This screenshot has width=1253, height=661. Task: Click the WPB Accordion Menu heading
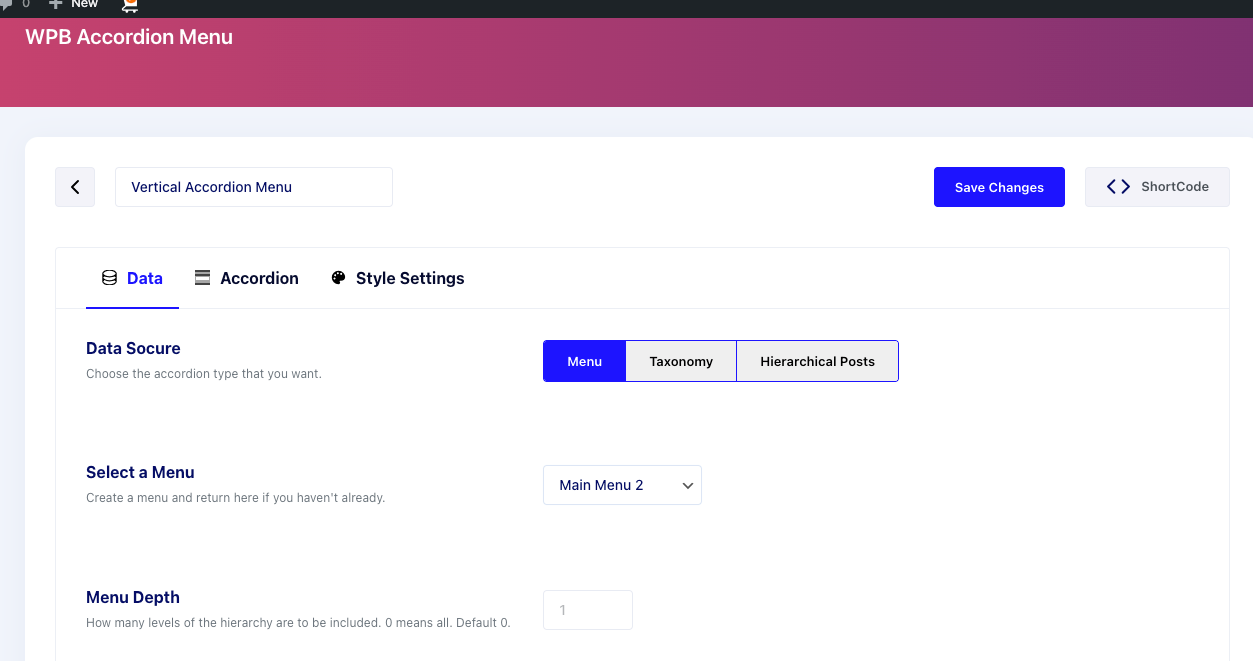tap(129, 37)
